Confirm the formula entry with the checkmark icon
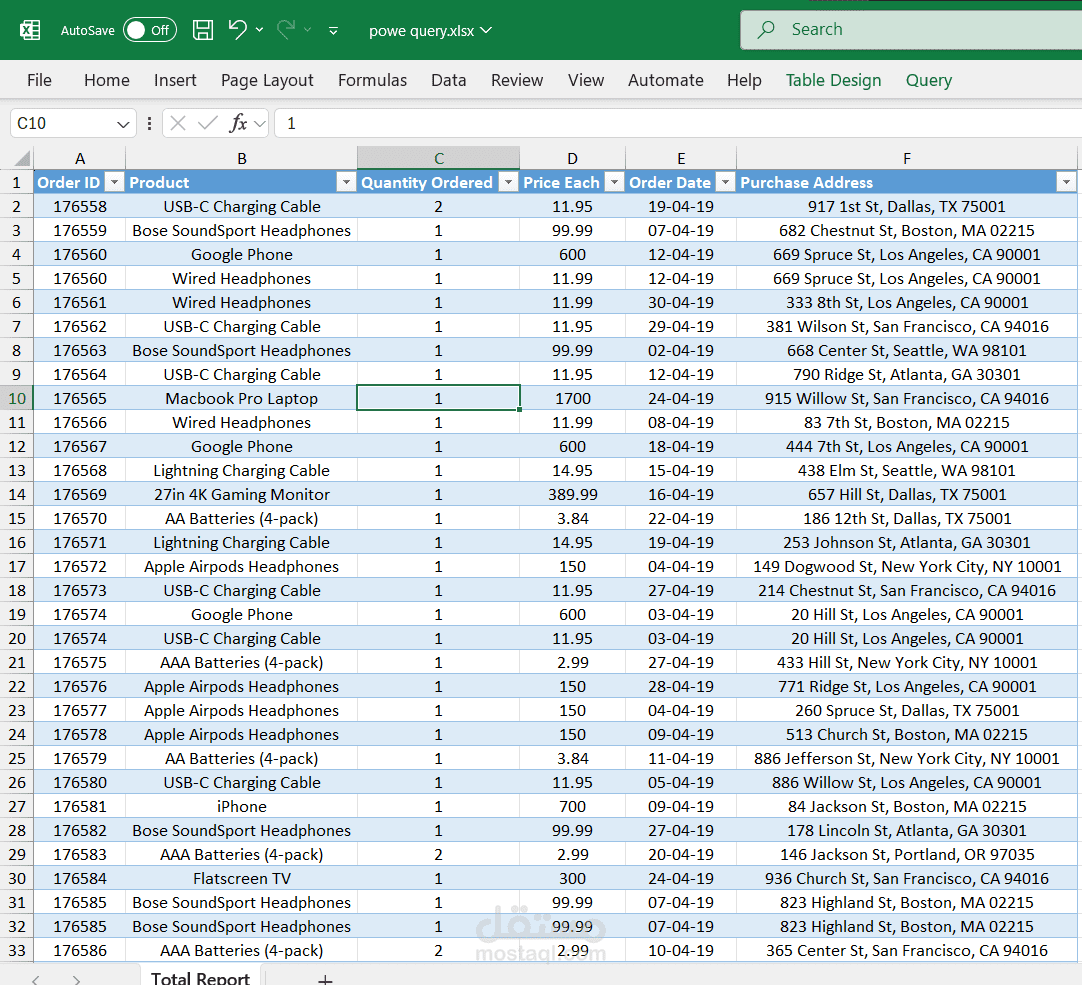1082x985 pixels. (x=207, y=124)
